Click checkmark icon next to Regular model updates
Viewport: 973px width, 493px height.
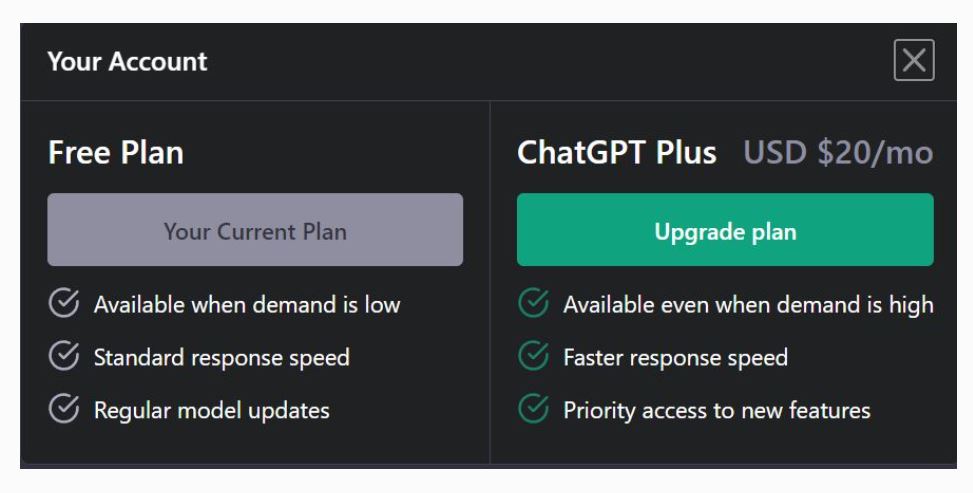pos(63,409)
